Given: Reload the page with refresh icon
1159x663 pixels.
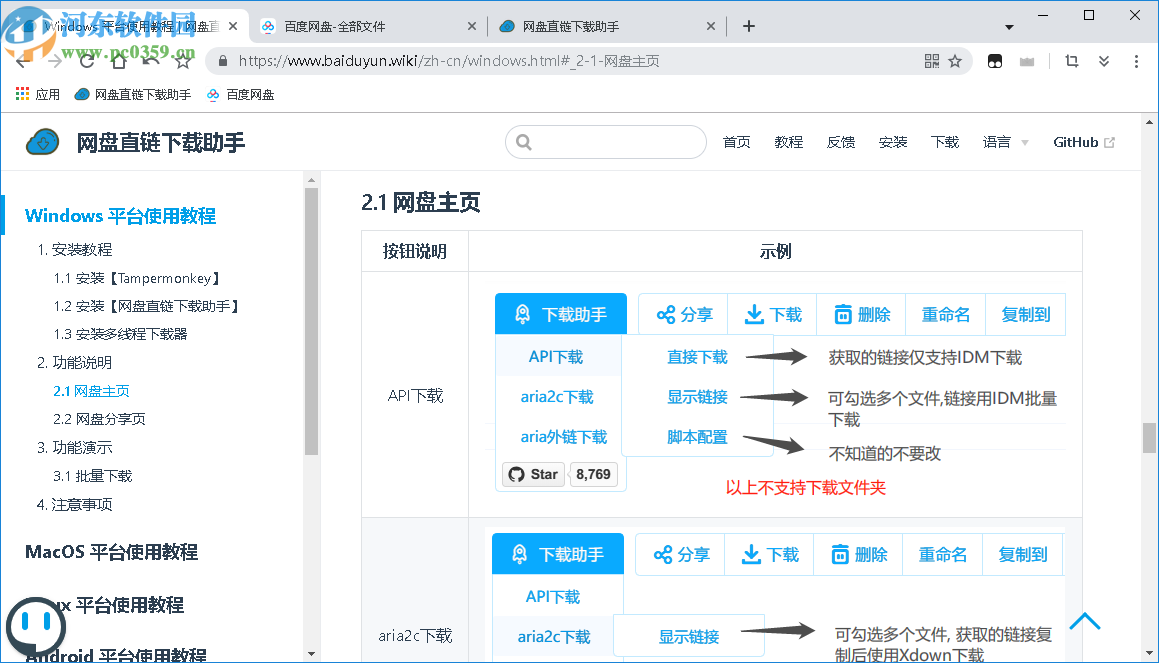Looking at the screenshot, I should point(87,61).
